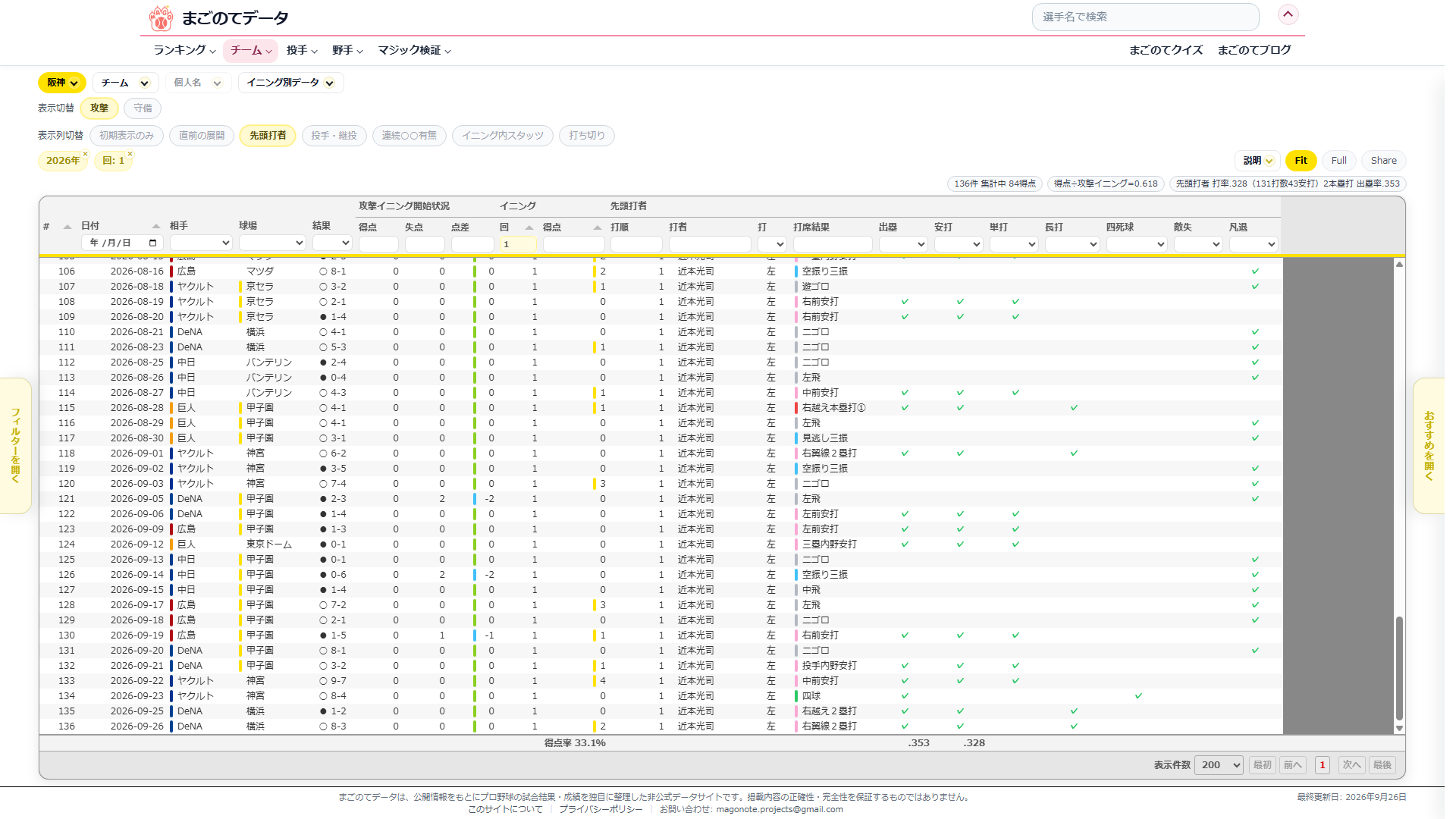The width and height of the screenshot is (1456, 819).
Task: Toggle 打ち切り columns
Action: (x=587, y=136)
